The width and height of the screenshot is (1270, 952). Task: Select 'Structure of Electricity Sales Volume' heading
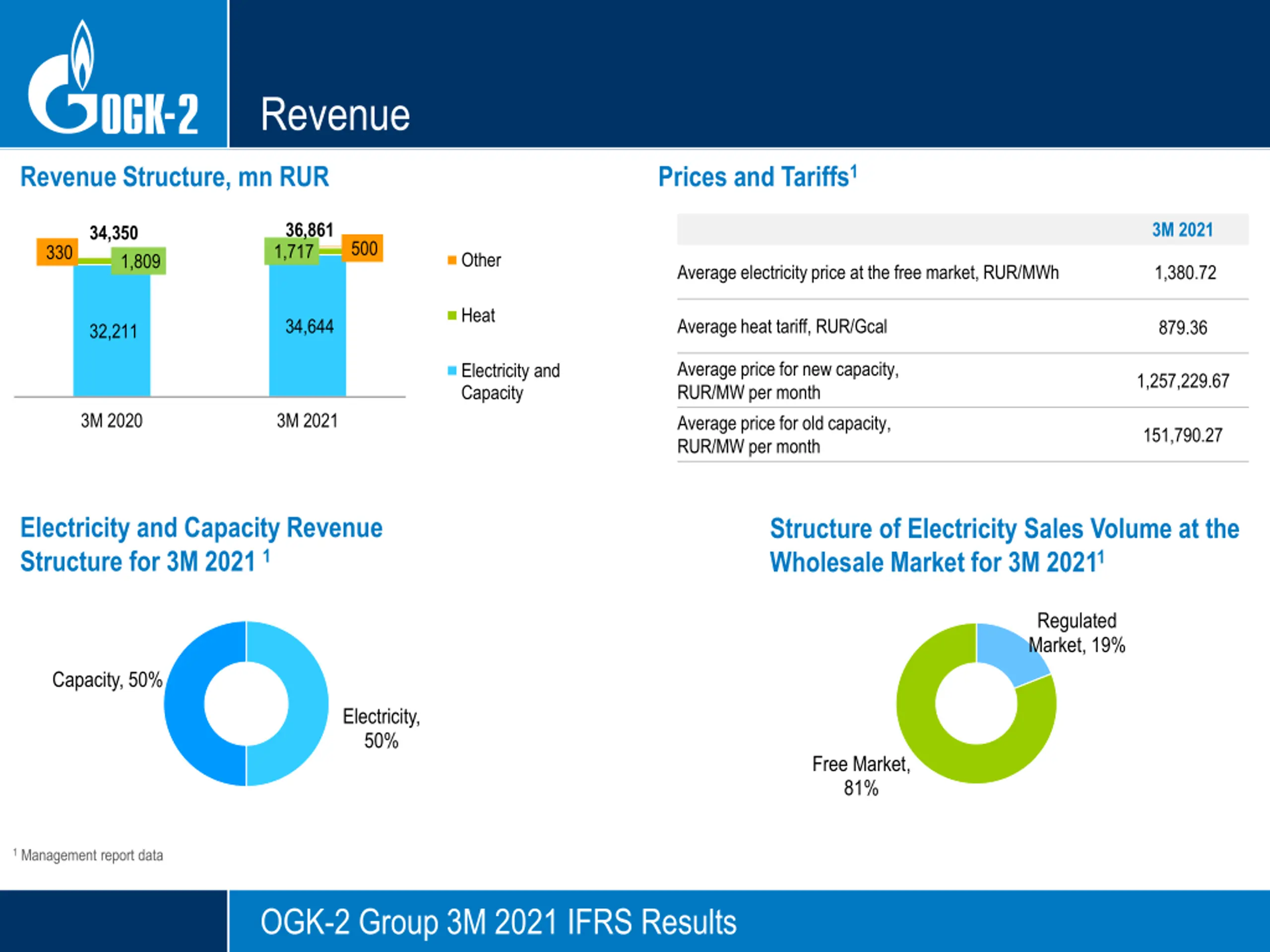[x=1004, y=545]
